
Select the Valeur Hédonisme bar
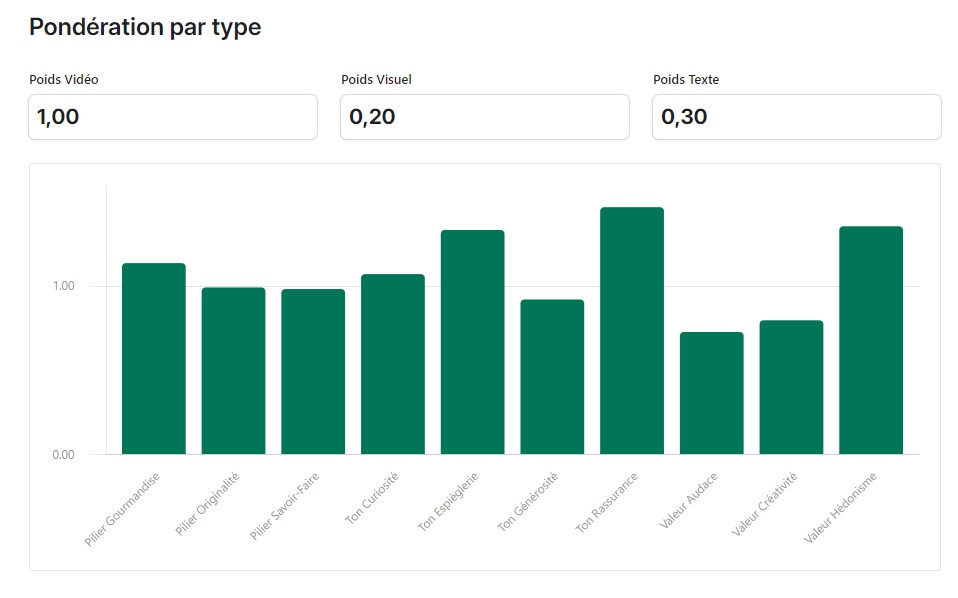(871, 340)
